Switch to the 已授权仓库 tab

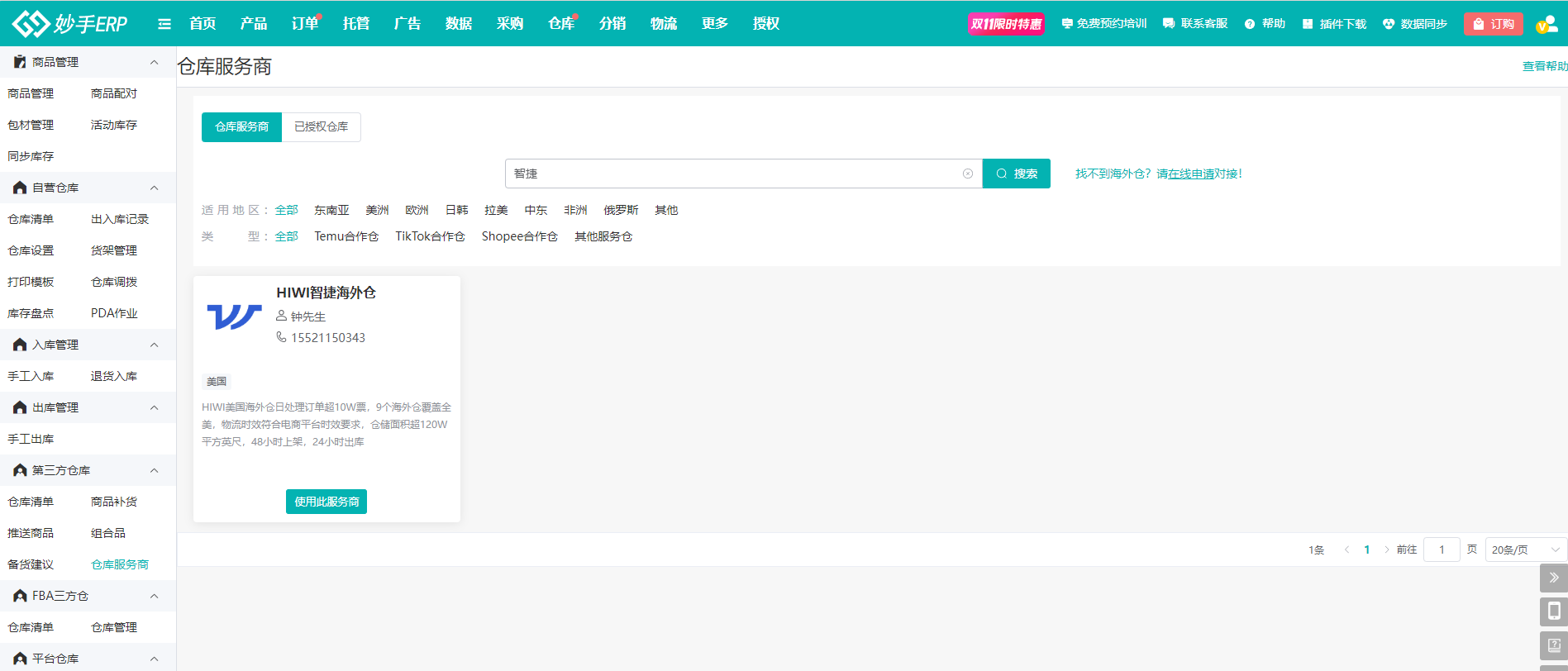click(x=321, y=126)
